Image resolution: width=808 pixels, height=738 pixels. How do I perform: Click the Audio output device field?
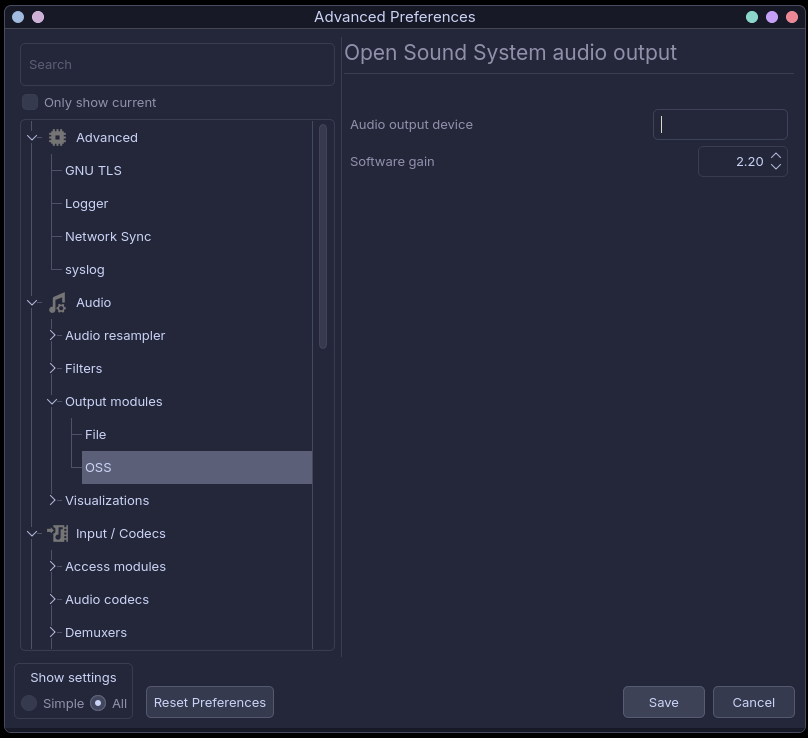coord(720,125)
